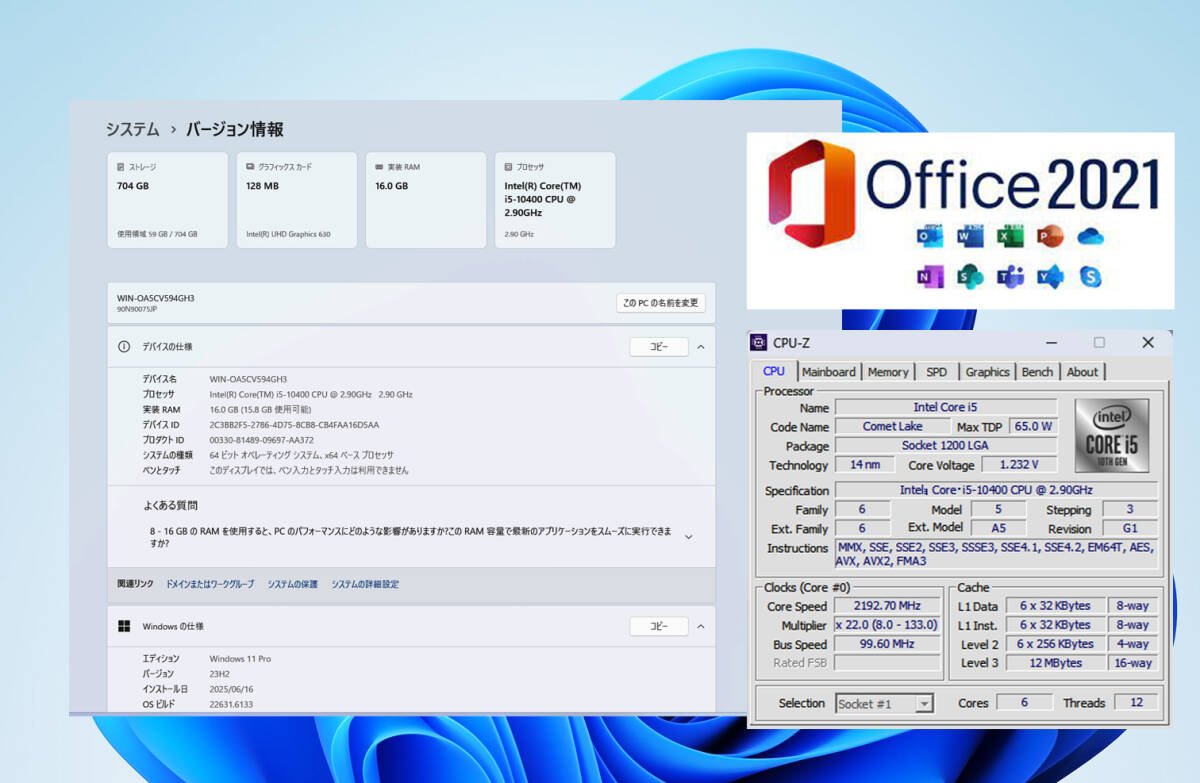The width and height of the screenshot is (1200, 783).
Task: Click the Excel icon in Office banner
Action: [1010, 237]
